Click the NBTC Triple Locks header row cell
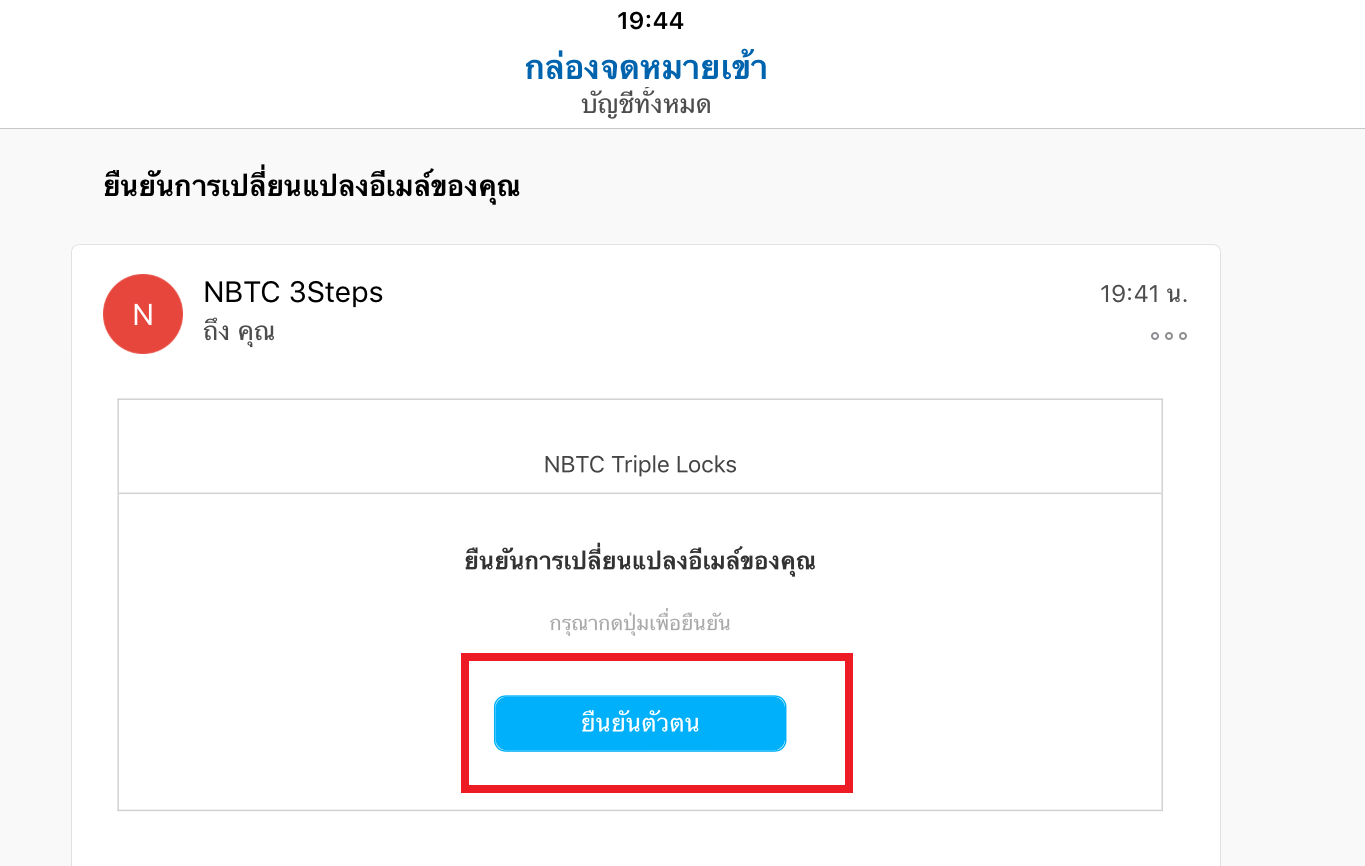Screen dimensions: 1365x866 [x=640, y=447]
